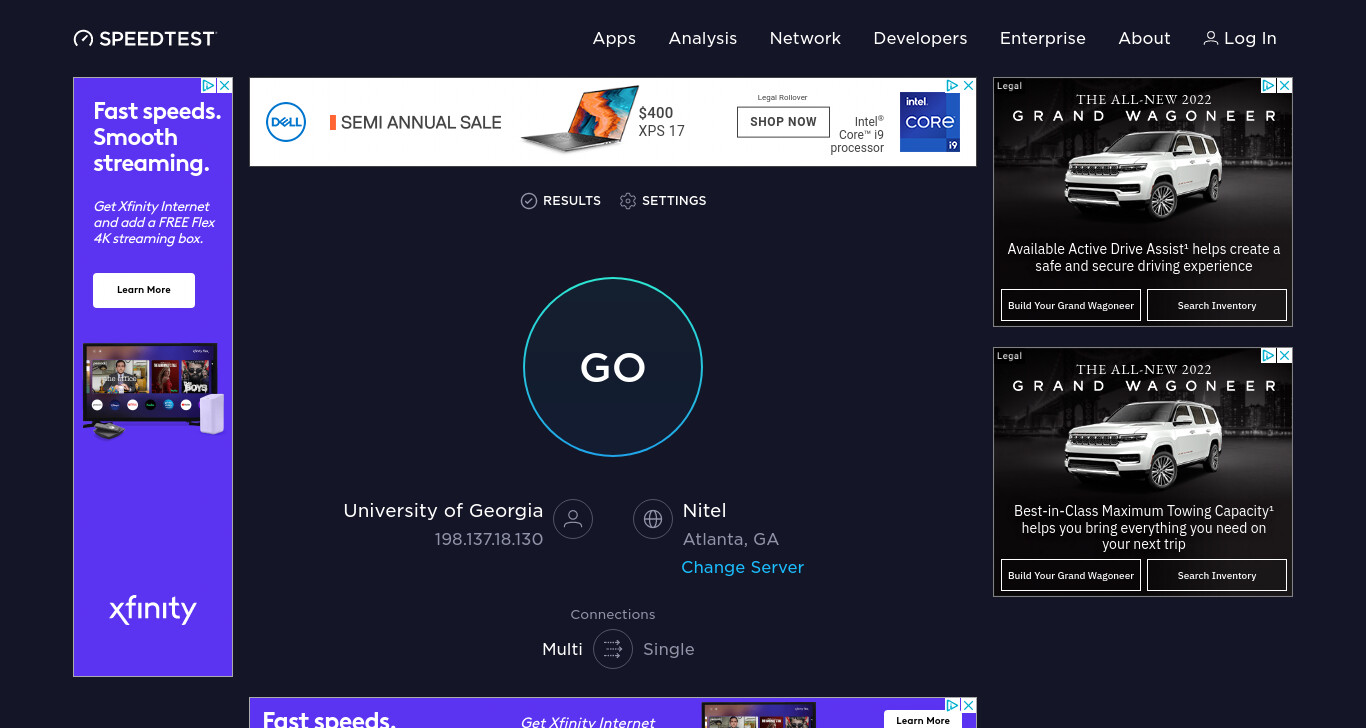
Task: Close the bottom Grand Wagoneer ad
Action: (1285, 356)
